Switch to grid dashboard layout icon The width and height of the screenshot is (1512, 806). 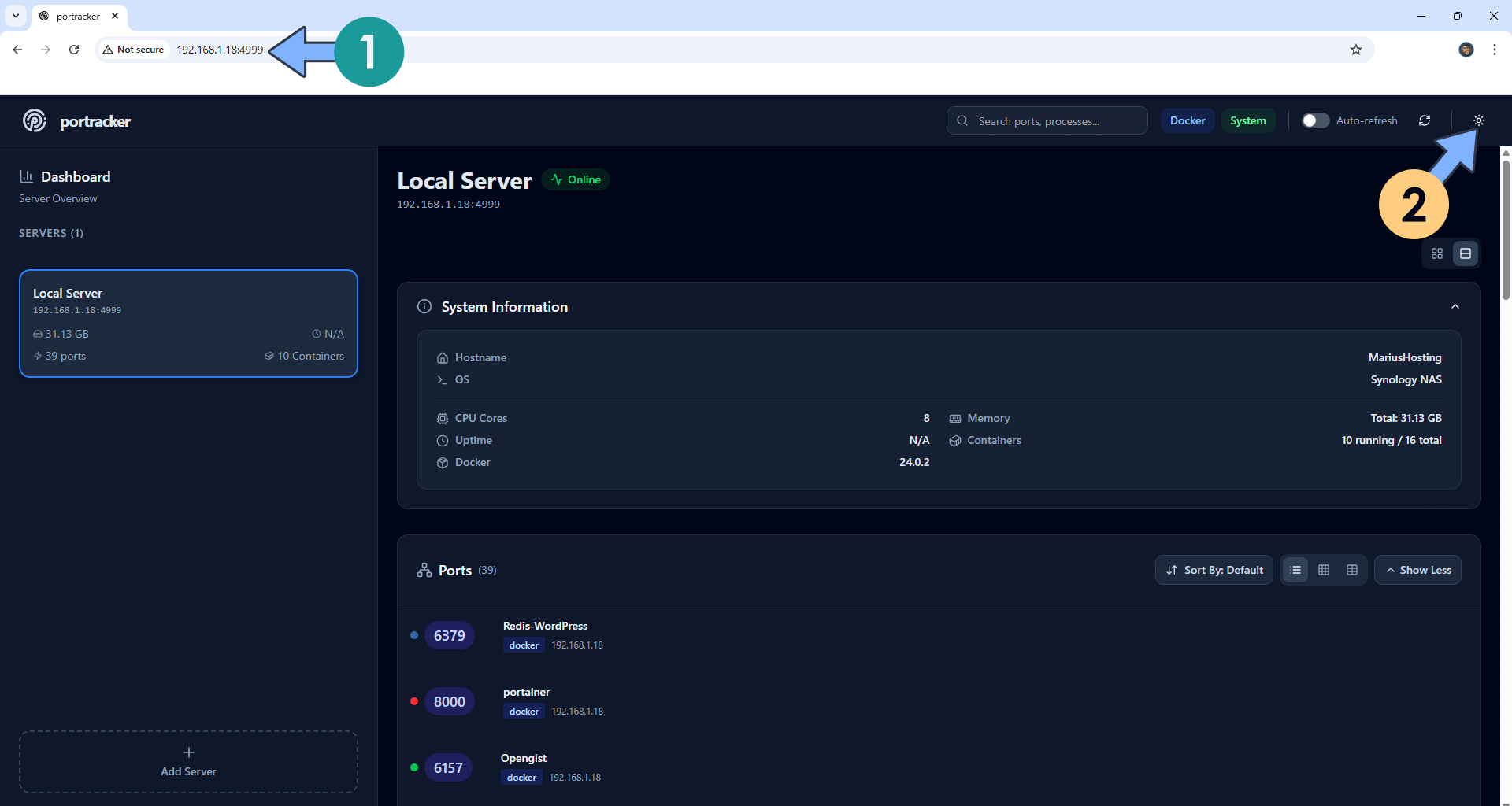(1437, 253)
